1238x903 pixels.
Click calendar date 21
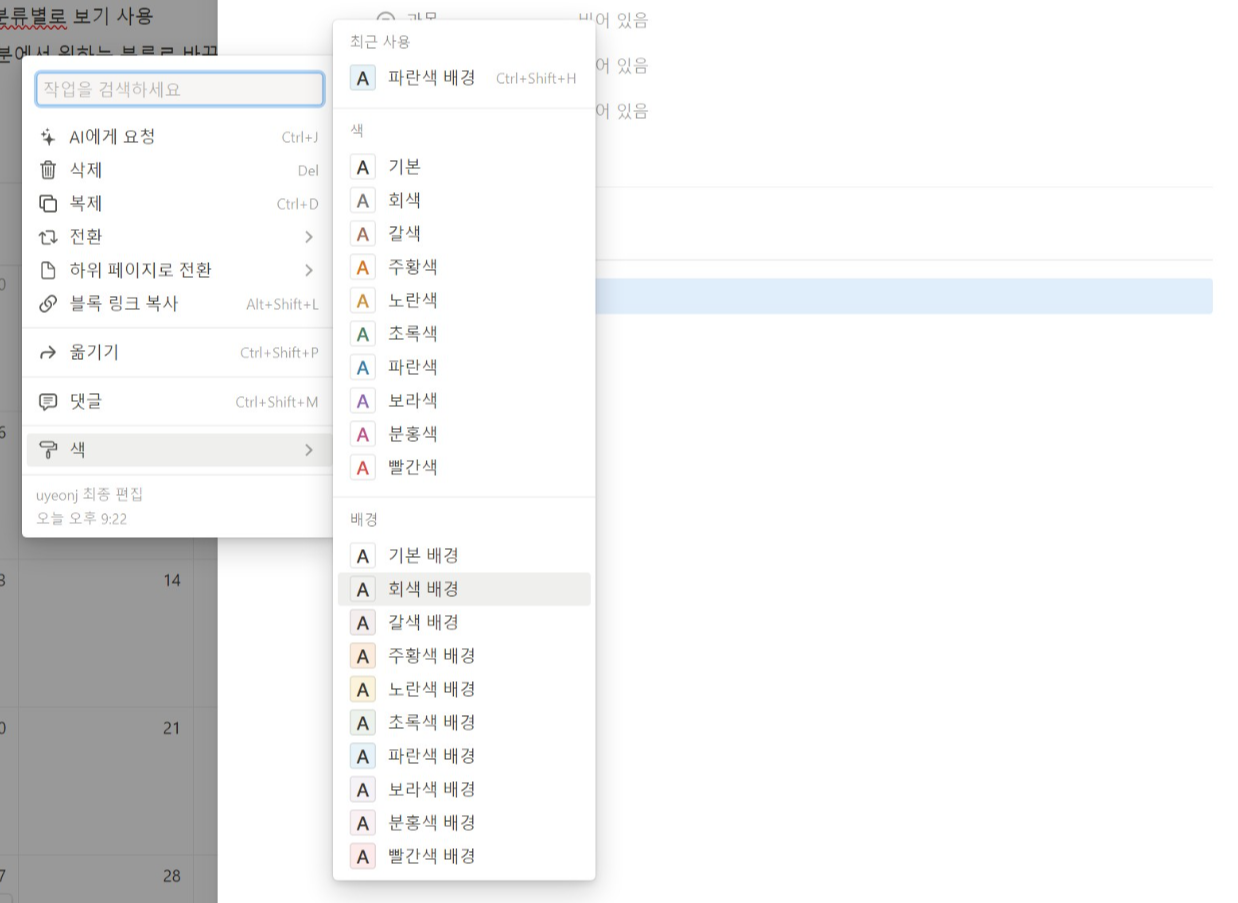tap(171, 728)
